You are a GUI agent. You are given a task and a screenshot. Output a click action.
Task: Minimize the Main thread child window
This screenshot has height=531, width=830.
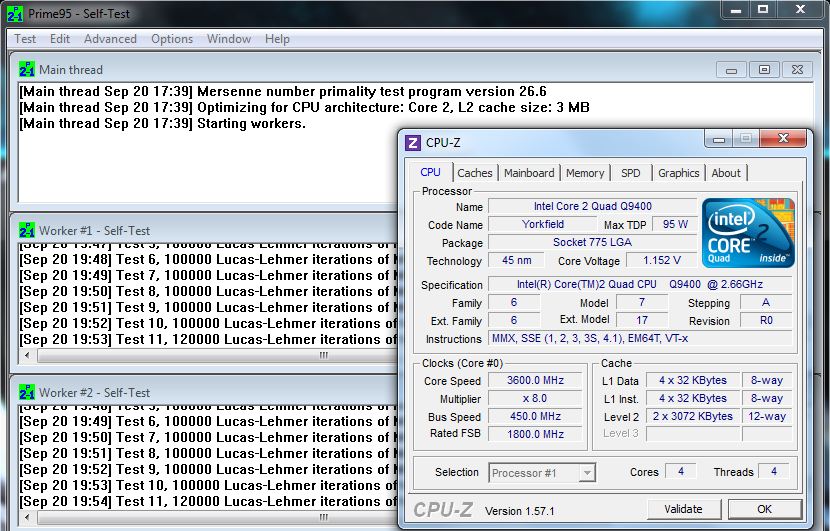pos(731,69)
